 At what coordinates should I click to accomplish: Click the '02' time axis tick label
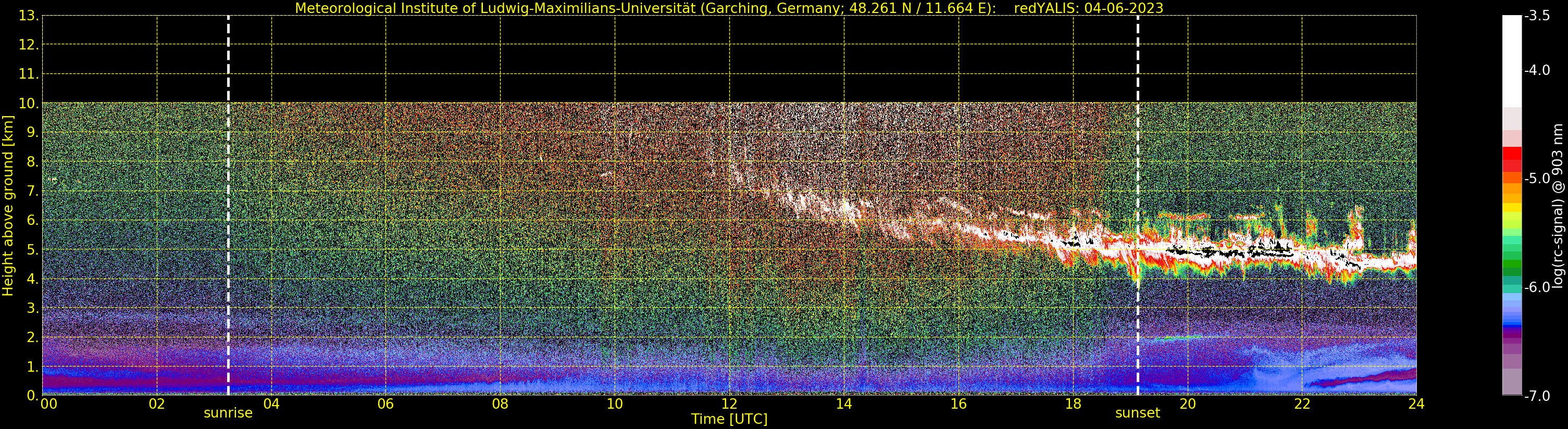pyautogui.click(x=157, y=404)
